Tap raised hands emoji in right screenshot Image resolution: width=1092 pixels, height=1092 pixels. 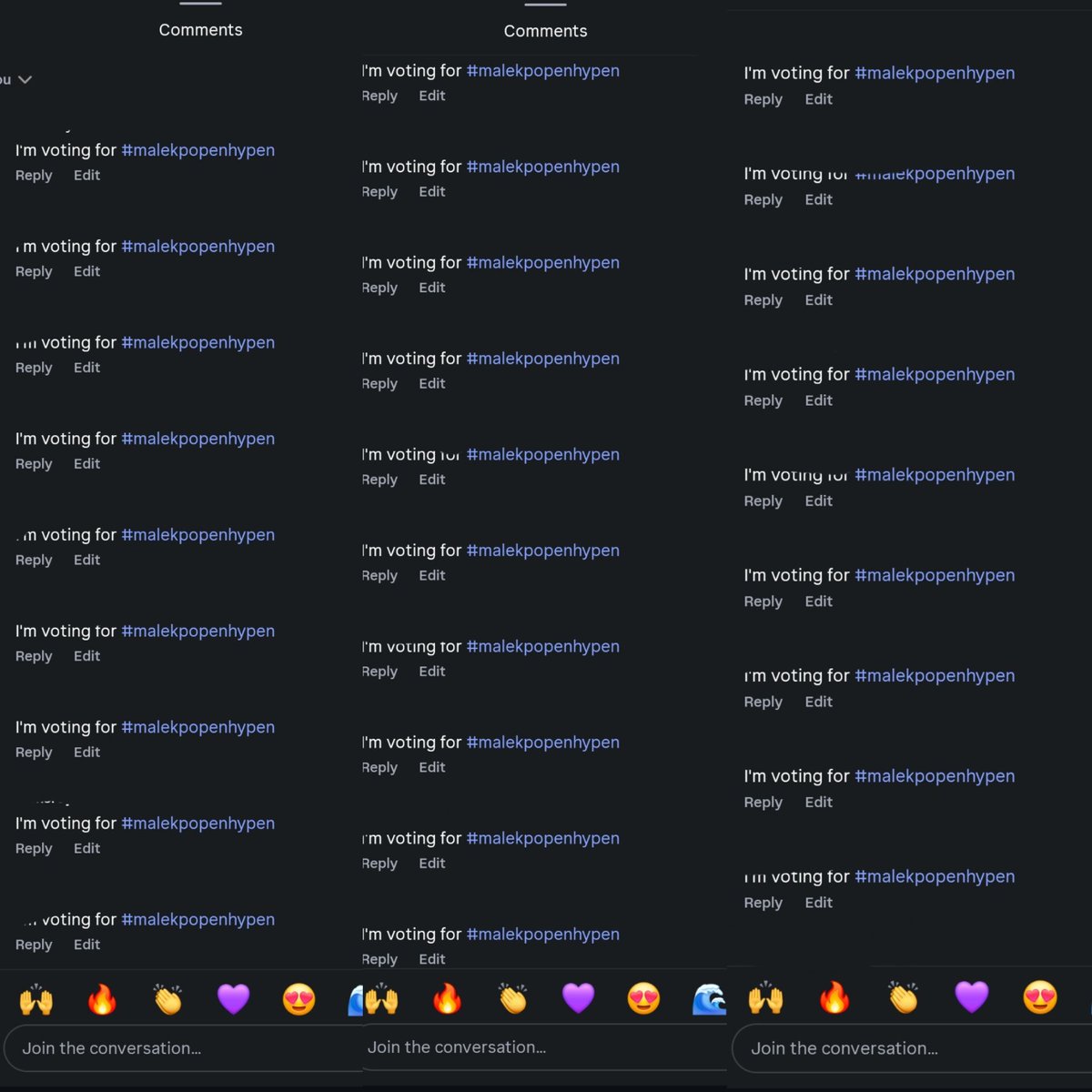click(x=766, y=998)
